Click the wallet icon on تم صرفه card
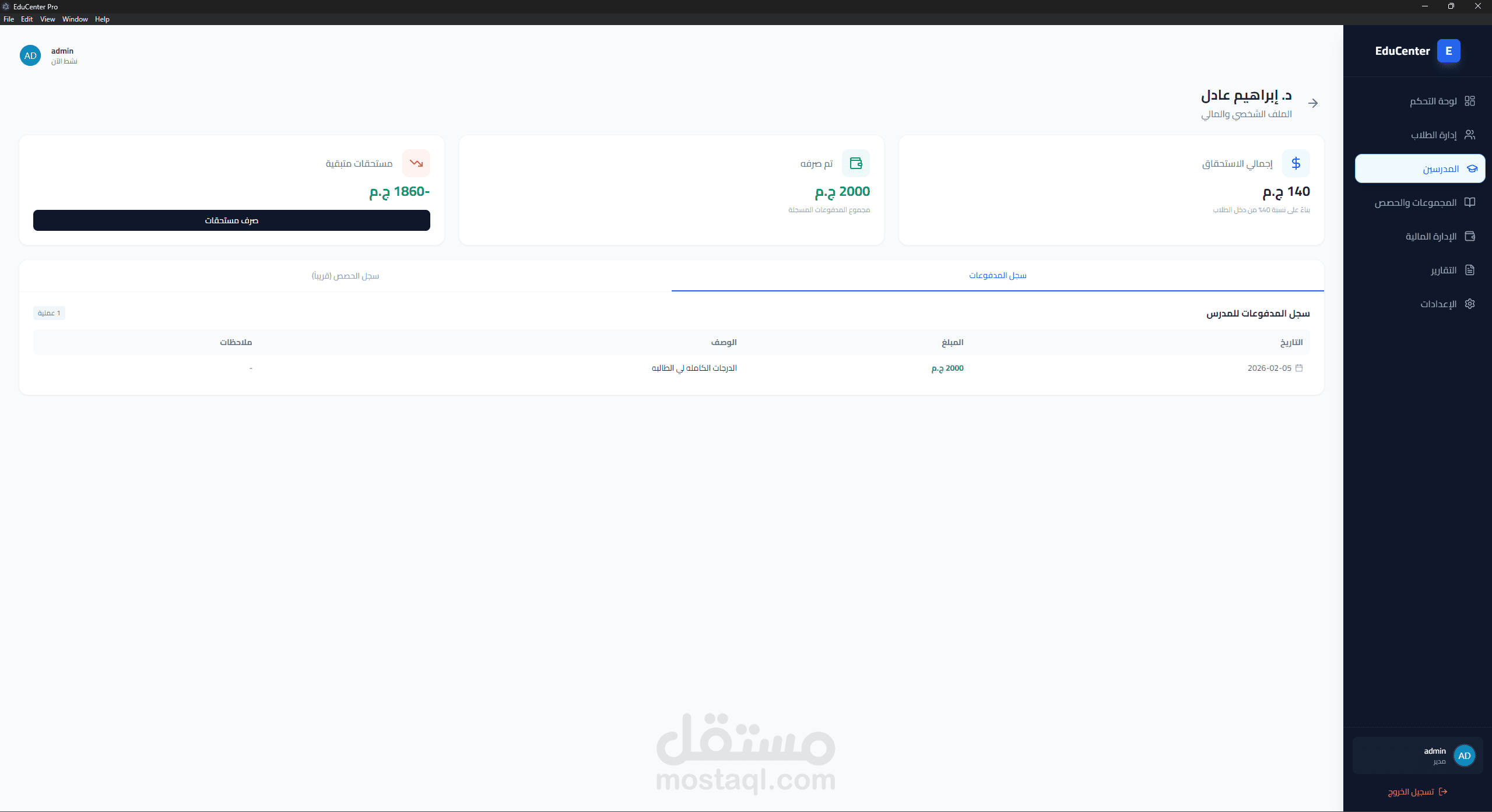The width and height of the screenshot is (1492, 812). (855, 163)
